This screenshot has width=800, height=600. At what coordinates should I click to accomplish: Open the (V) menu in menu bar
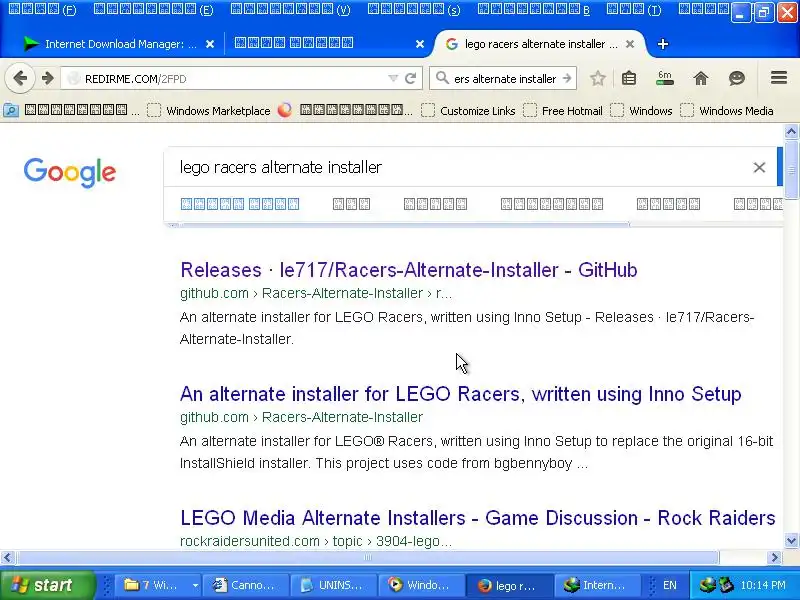point(291,10)
